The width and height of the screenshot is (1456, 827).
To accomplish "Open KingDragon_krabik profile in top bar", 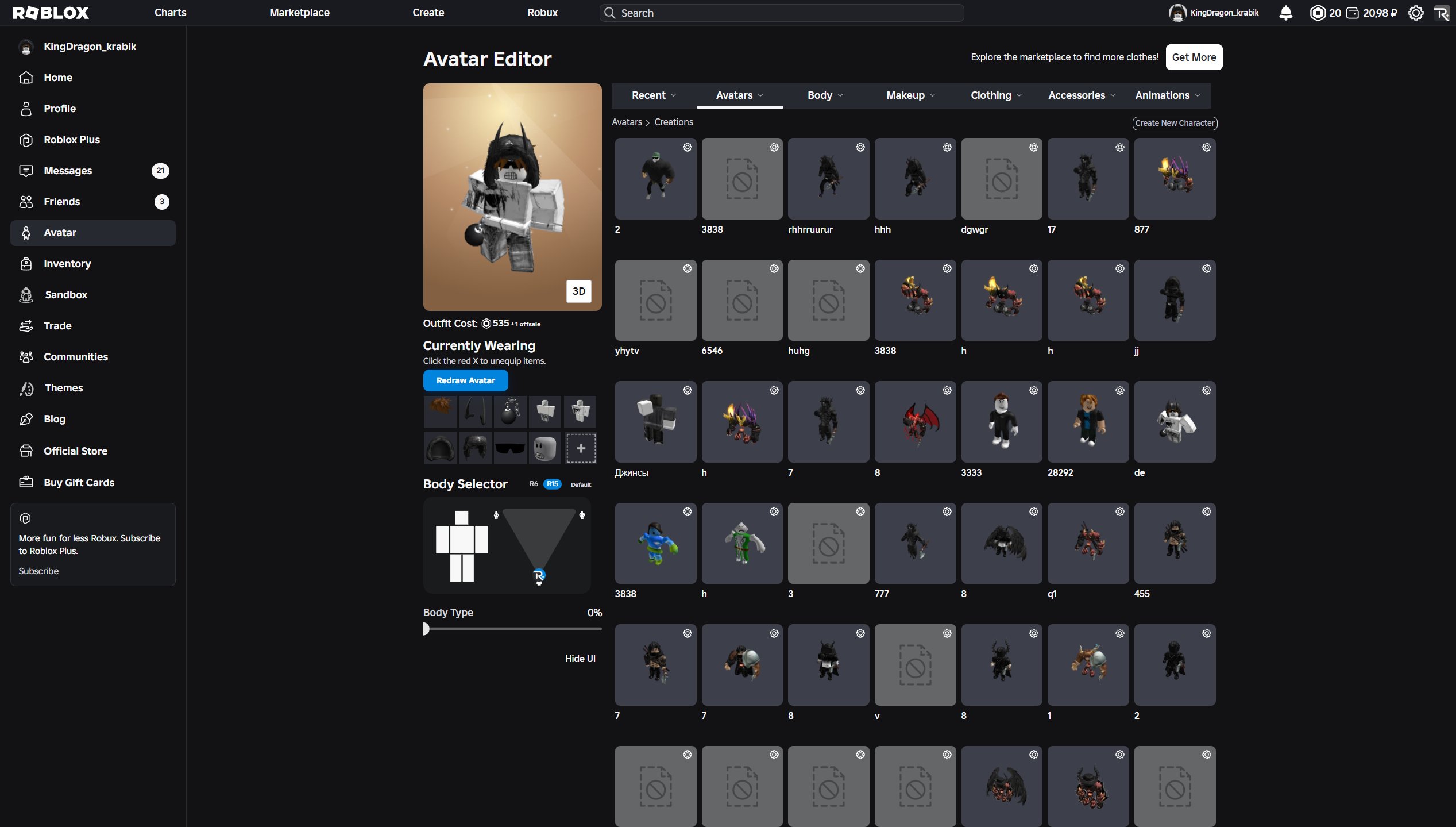I will coord(1213,13).
